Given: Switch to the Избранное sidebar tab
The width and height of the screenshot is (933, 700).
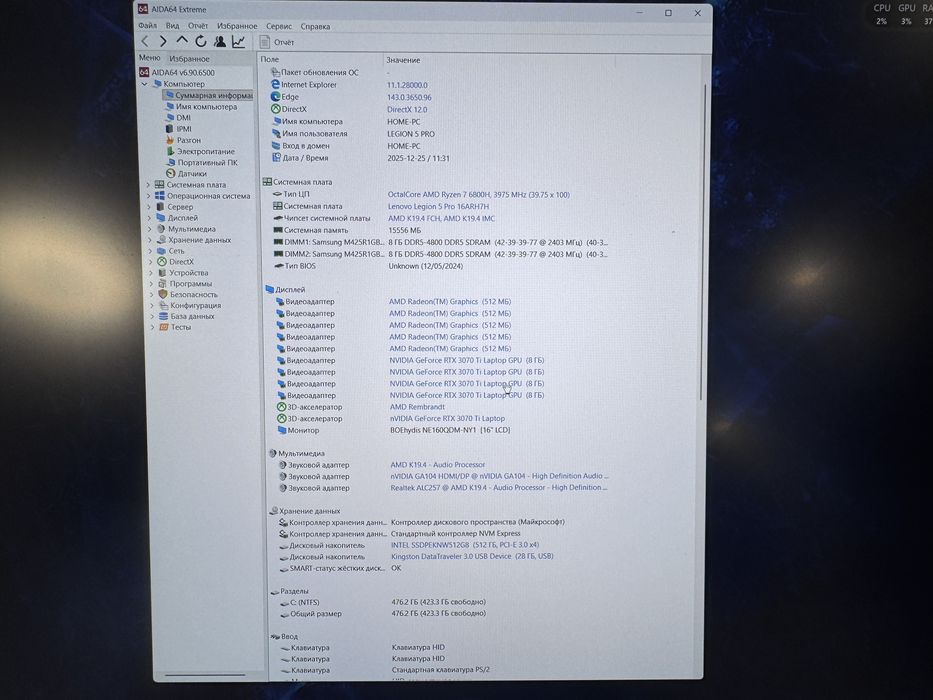Looking at the screenshot, I should point(189,58).
